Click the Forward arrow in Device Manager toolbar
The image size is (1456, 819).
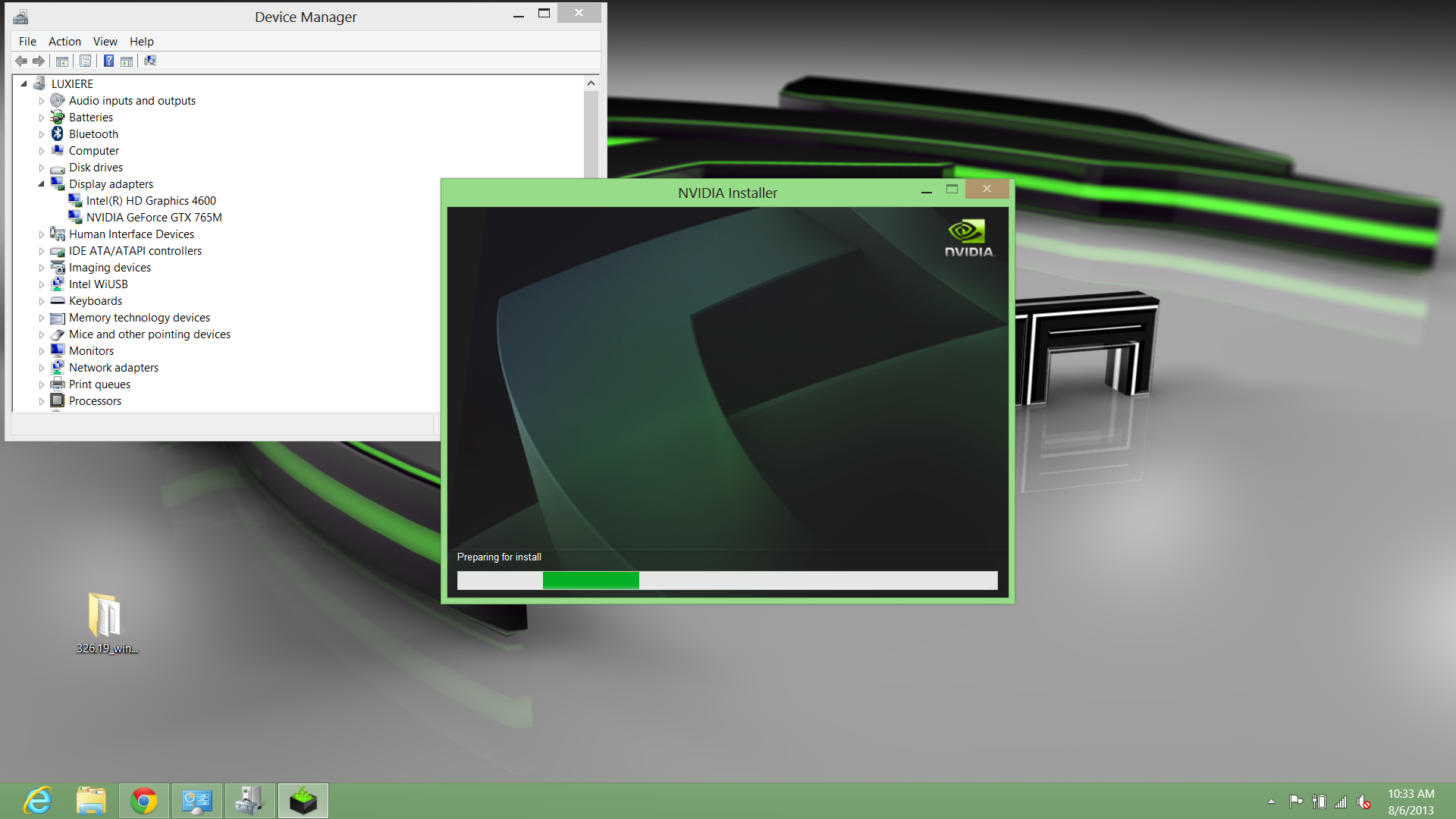click(39, 61)
